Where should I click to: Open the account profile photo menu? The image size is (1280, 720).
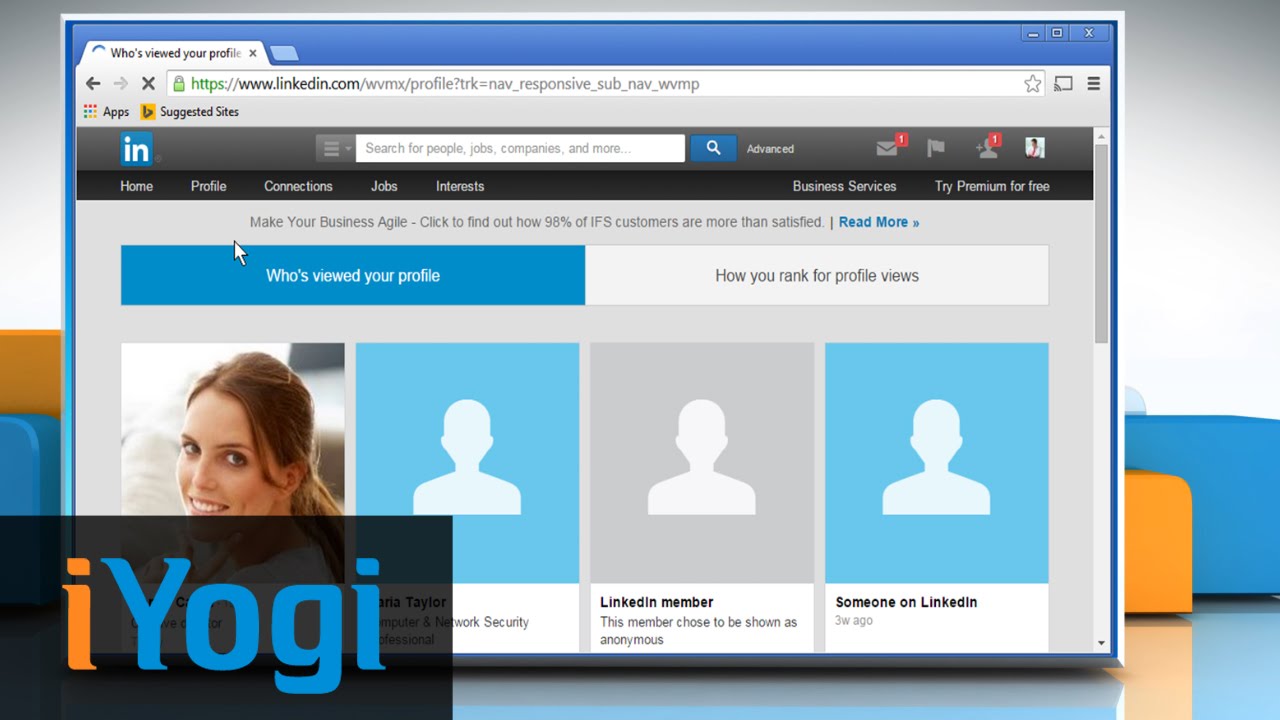point(1035,148)
